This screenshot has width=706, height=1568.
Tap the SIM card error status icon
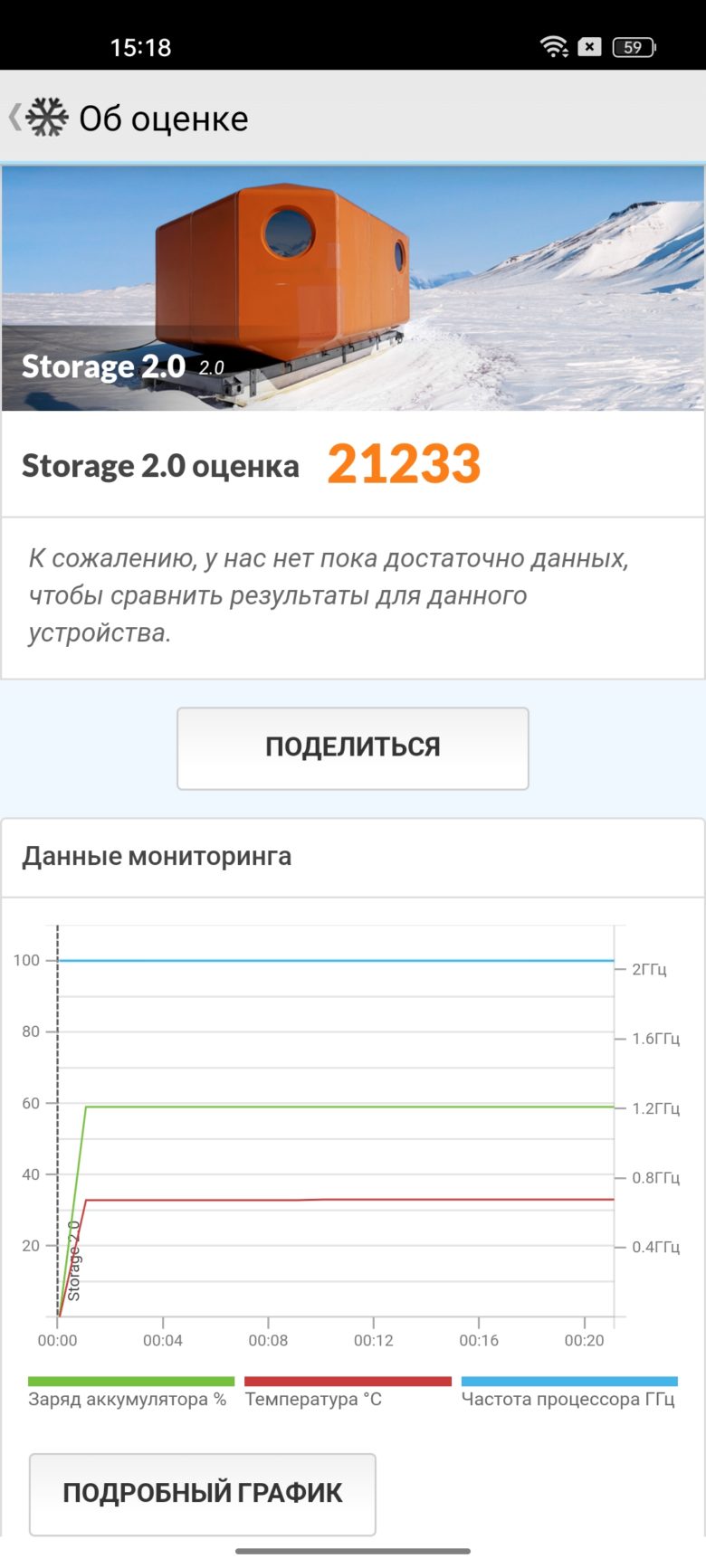tap(589, 47)
